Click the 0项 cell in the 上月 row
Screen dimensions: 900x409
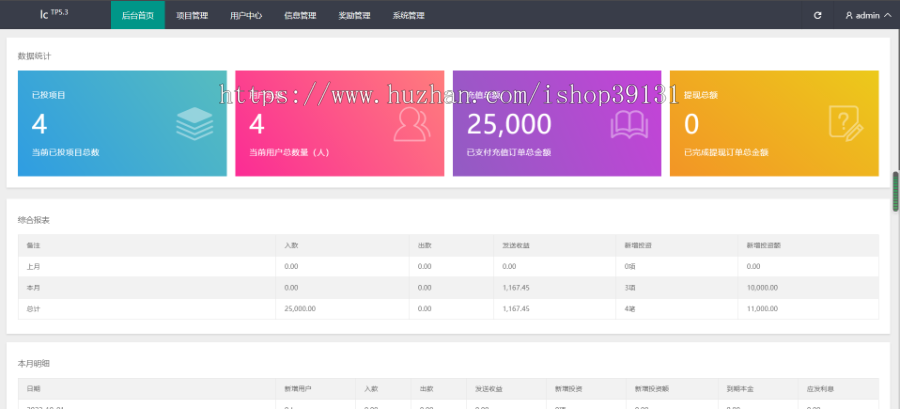click(x=630, y=266)
